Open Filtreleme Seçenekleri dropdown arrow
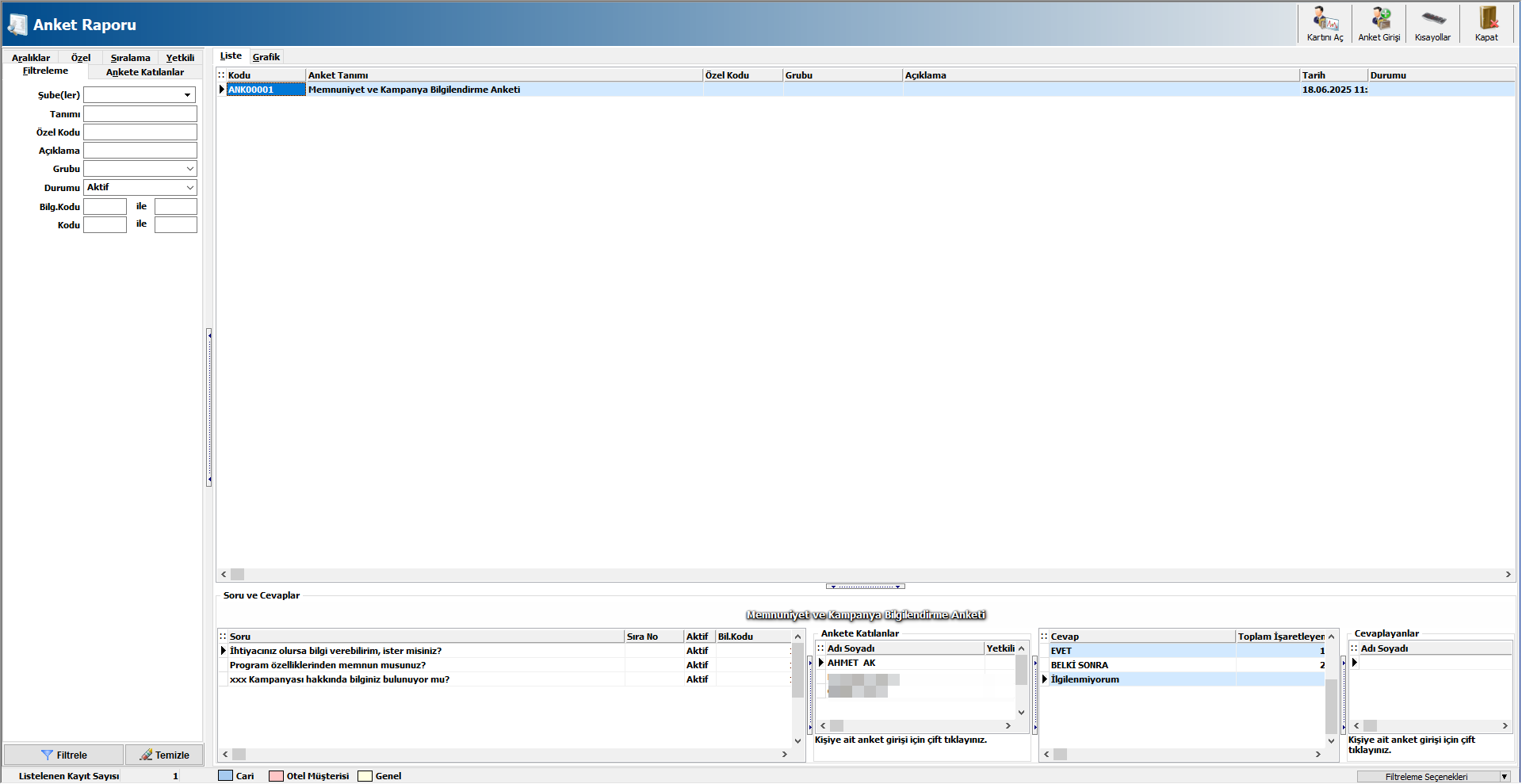 pyautogui.click(x=1504, y=777)
